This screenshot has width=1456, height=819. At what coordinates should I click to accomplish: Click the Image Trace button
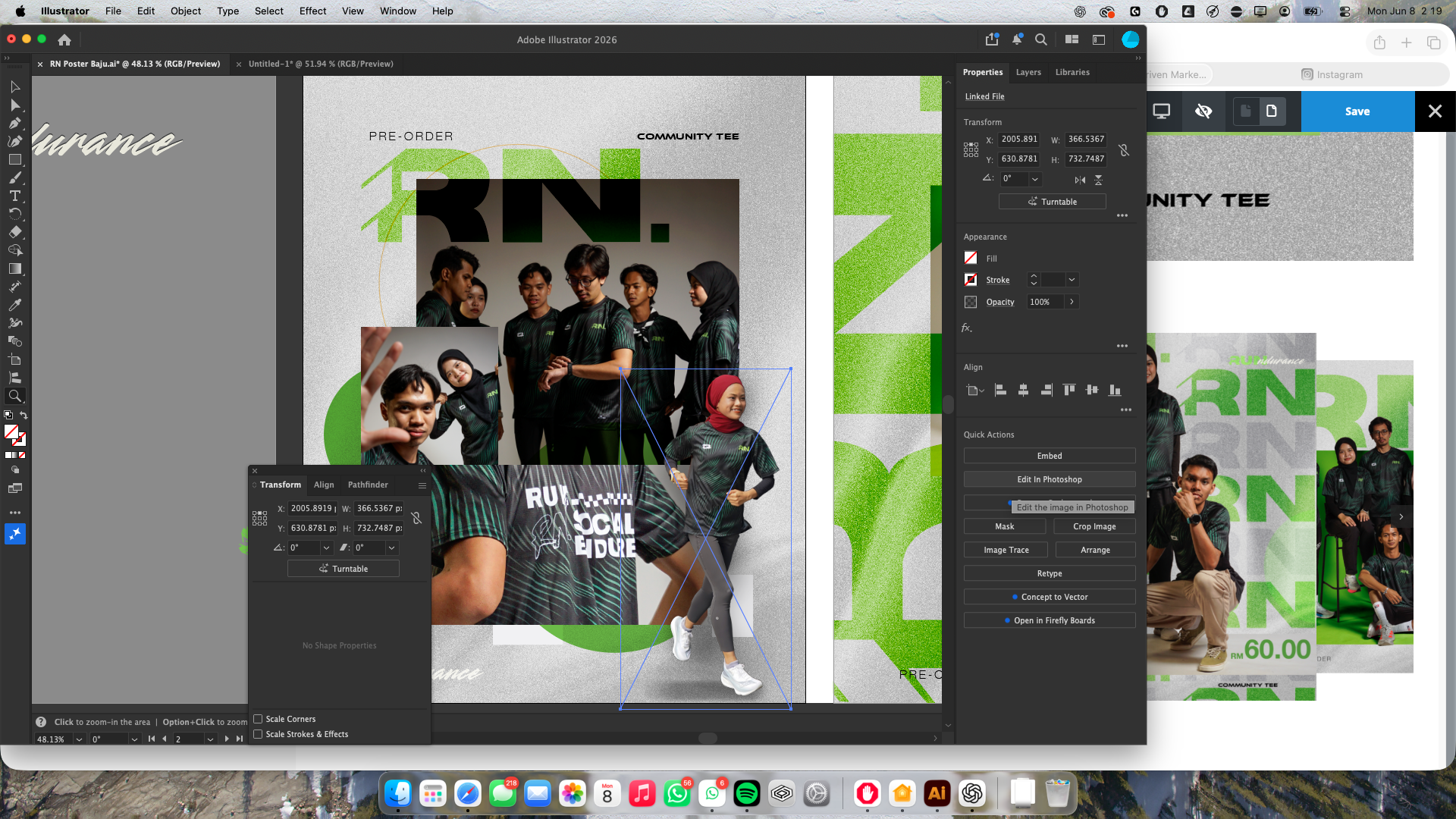(x=1006, y=550)
